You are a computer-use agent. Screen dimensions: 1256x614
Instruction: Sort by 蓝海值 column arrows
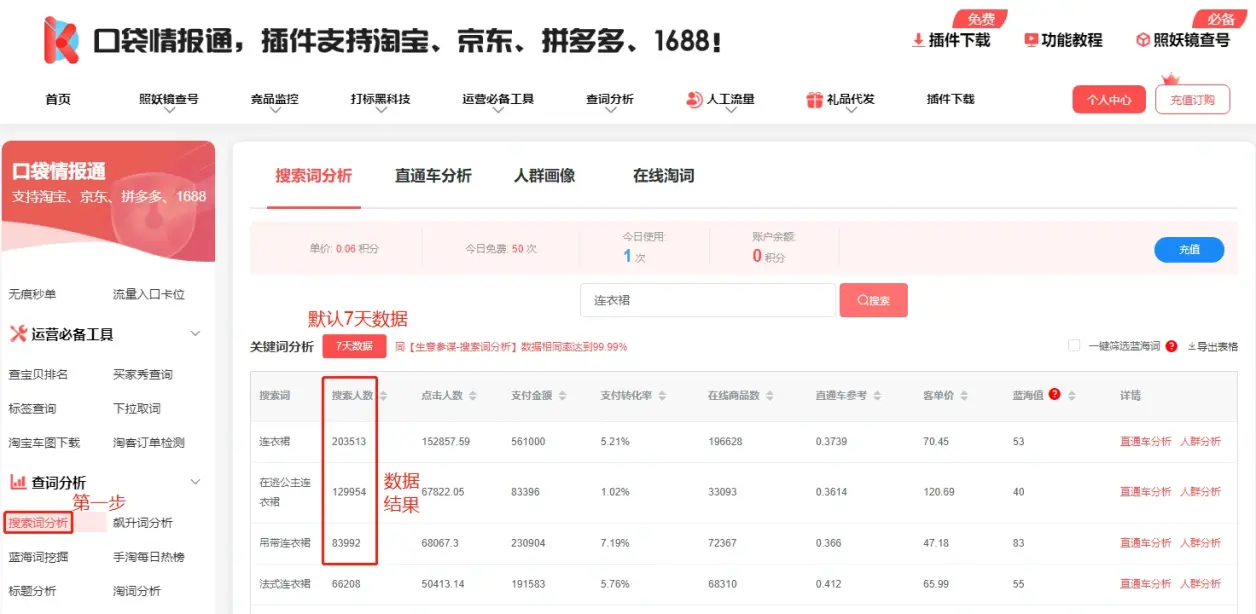(x=1072, y=396)
